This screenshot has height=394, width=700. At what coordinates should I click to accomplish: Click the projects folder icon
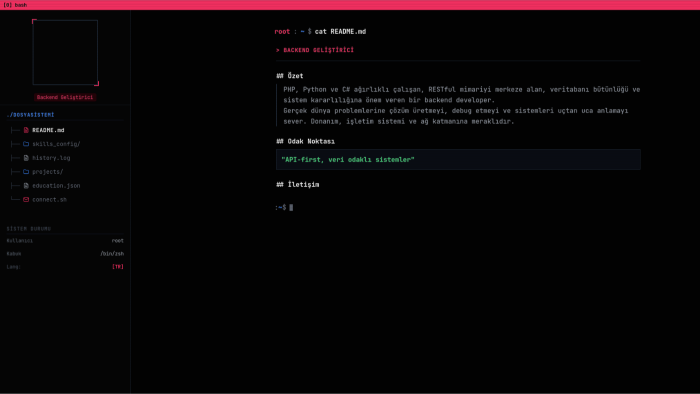(26, 172)
